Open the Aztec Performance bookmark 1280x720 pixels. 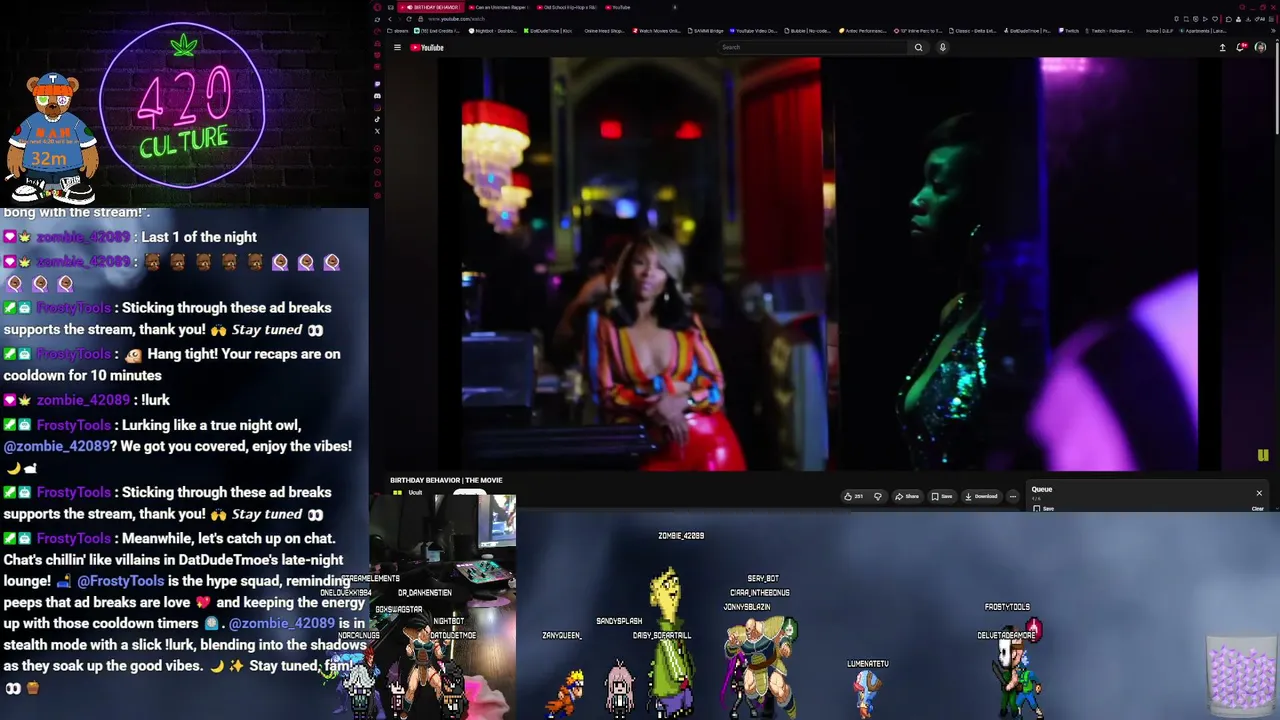tap(862, 31)
